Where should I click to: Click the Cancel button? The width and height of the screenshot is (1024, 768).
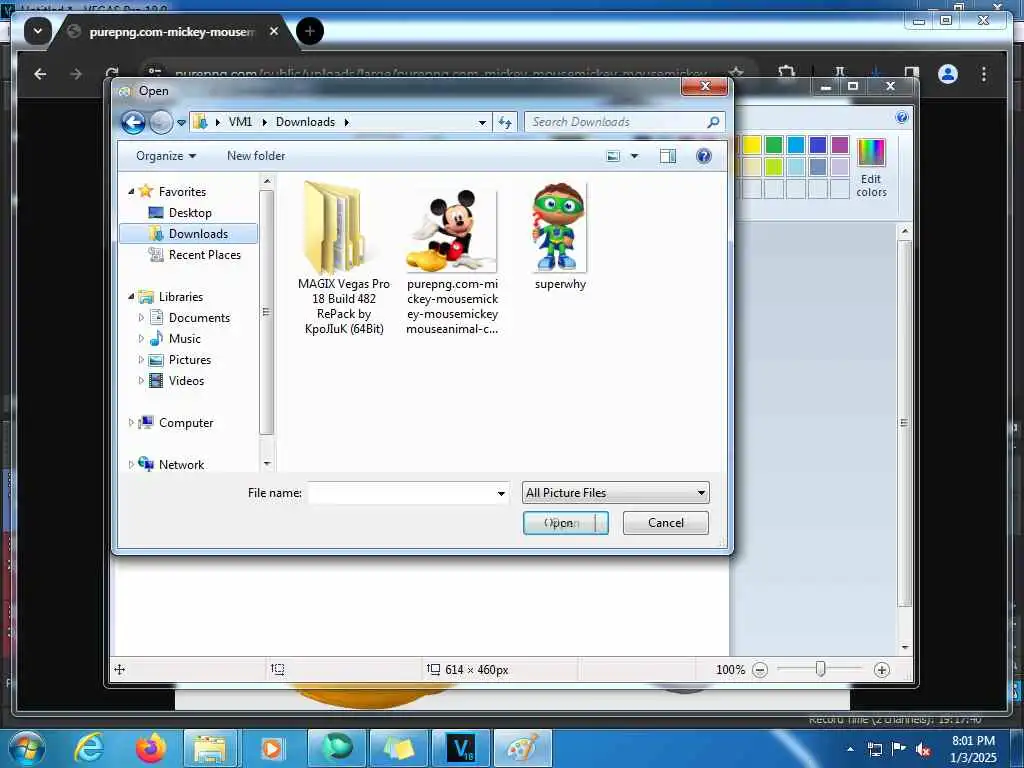(x=665, y=523)
